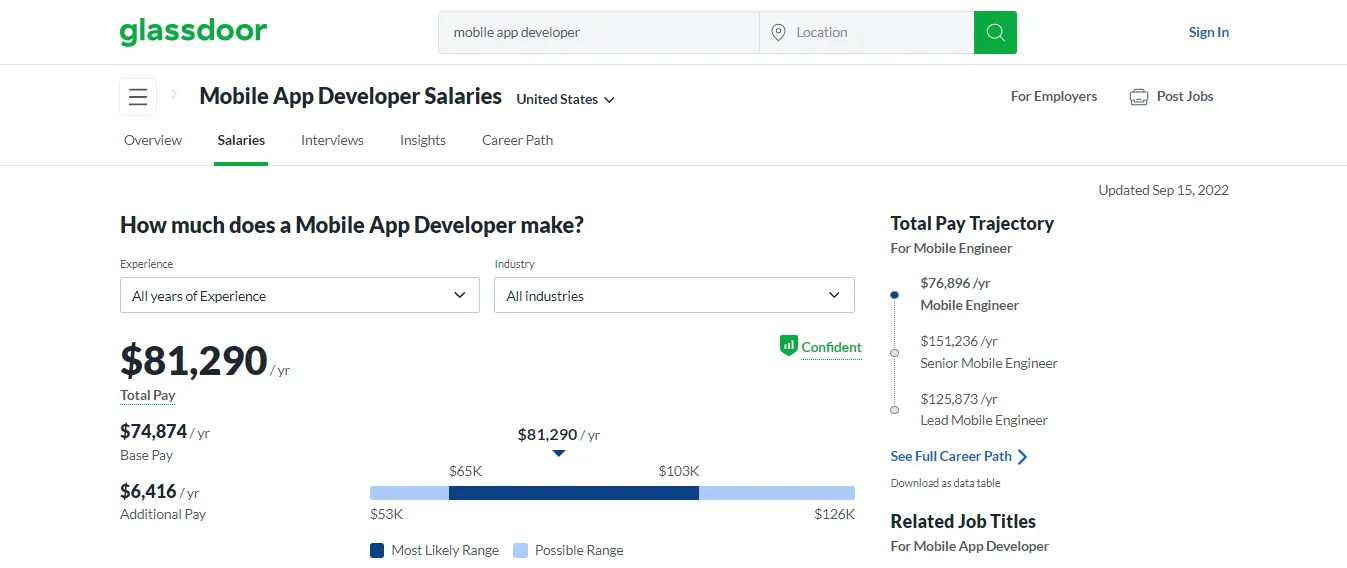Image resolution: width=1347 pixels, height=568 pixels.
Task: Click the Location input field
Action: click(x=866, y=32)
